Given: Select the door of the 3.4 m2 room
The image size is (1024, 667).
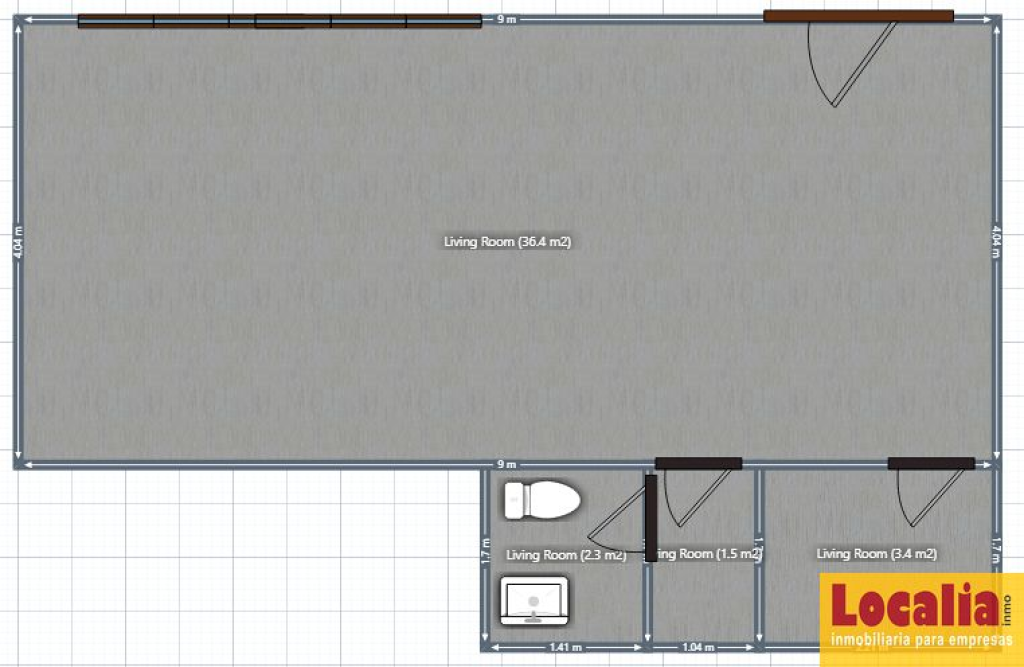Looking at the screenshot, I should point(931,491).
